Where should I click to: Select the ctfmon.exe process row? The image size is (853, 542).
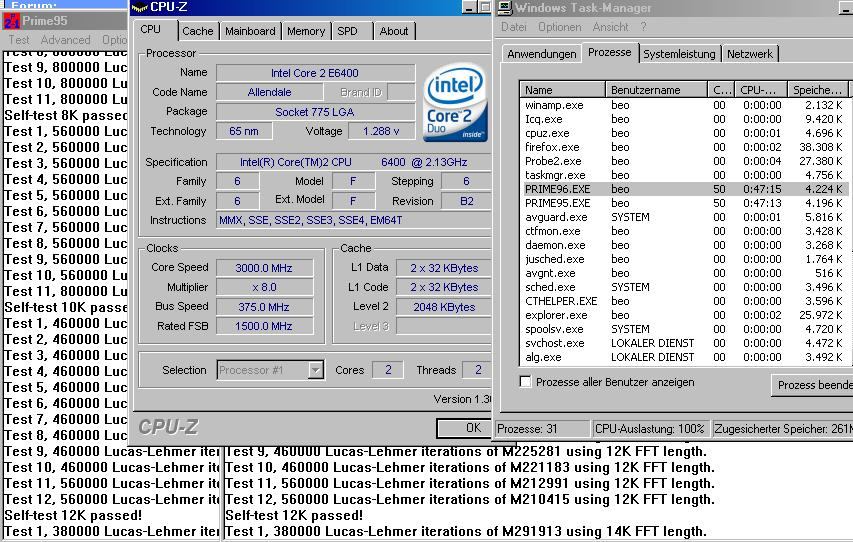pyautogui.click(x=684, y=231)
